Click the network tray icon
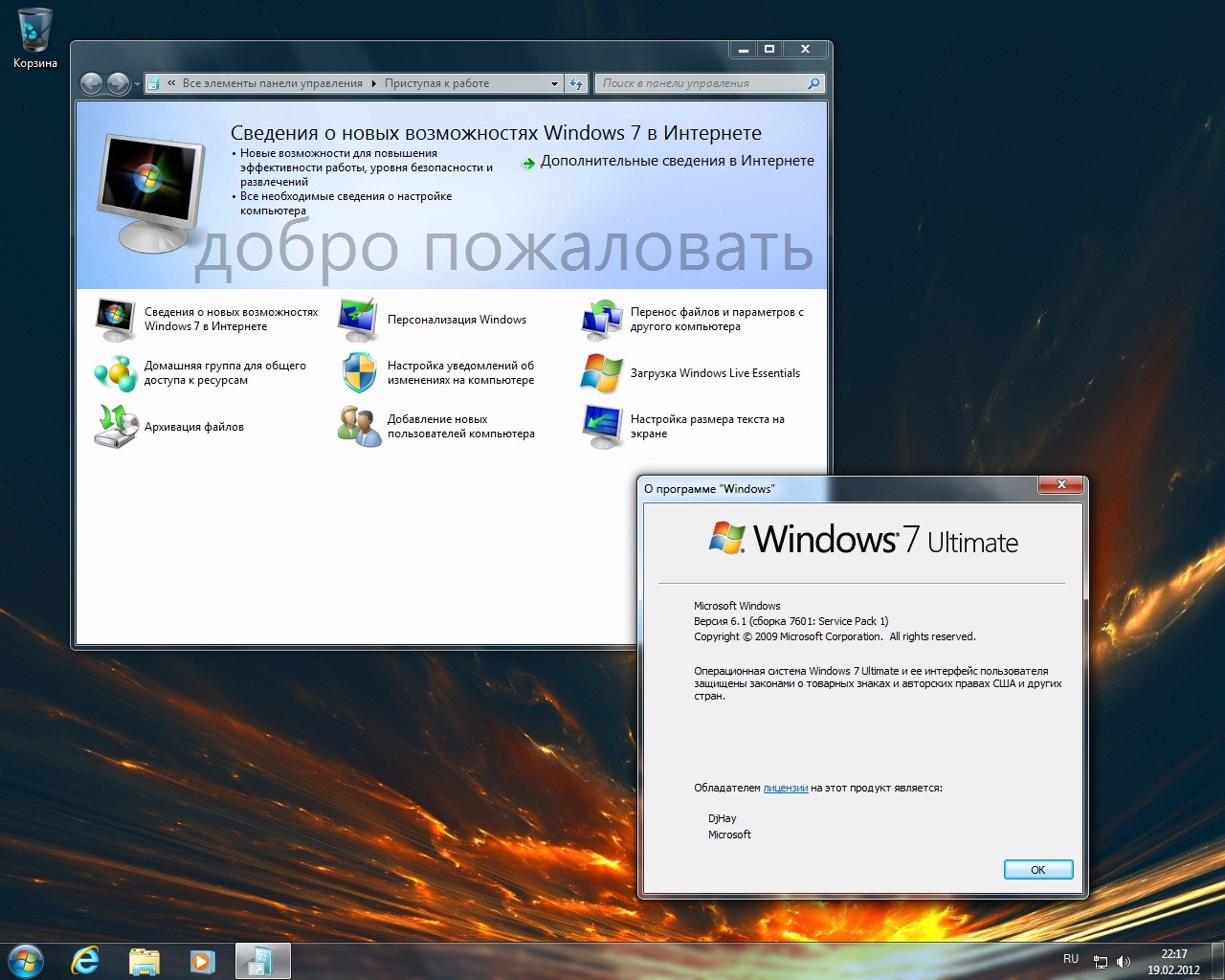The width and height of the screenshot is (1225, 980). point(1101,962)
